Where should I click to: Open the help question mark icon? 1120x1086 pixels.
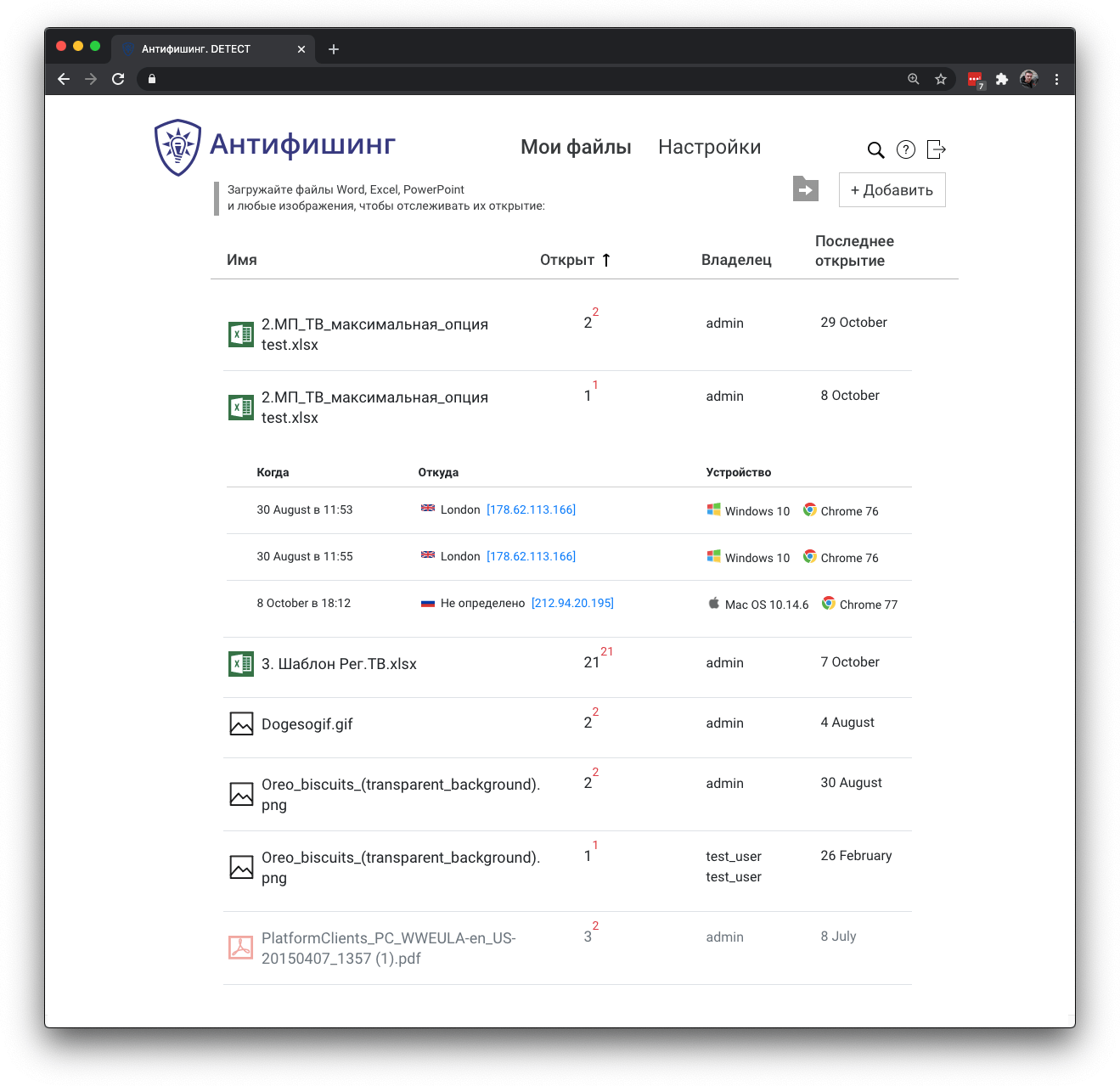click(906, 149)
